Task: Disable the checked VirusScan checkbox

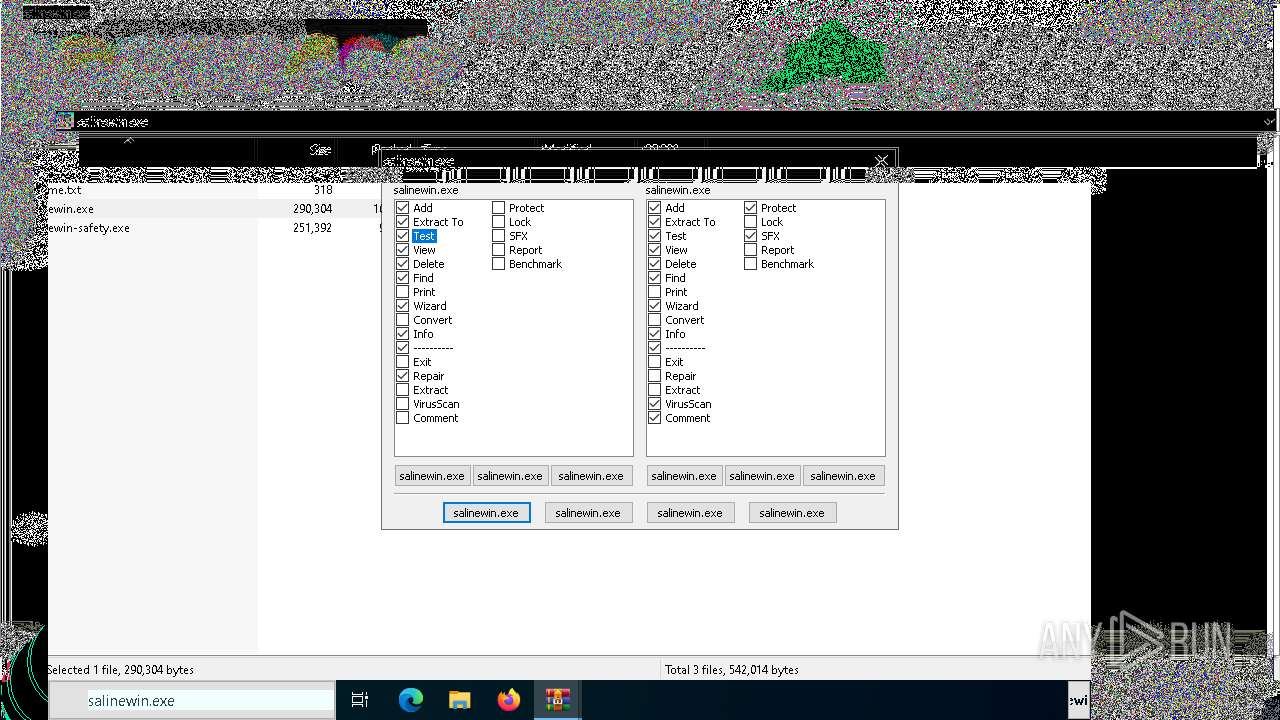Action: (x=655, y=404)
